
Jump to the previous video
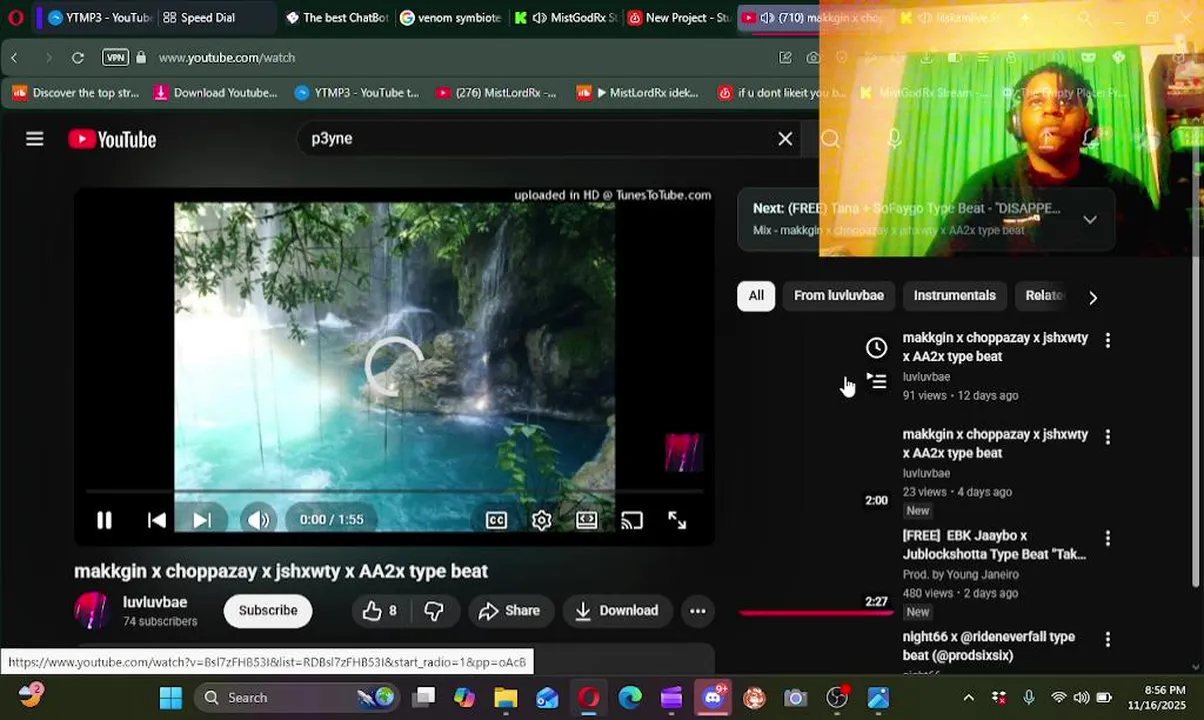tap(156, 520)
